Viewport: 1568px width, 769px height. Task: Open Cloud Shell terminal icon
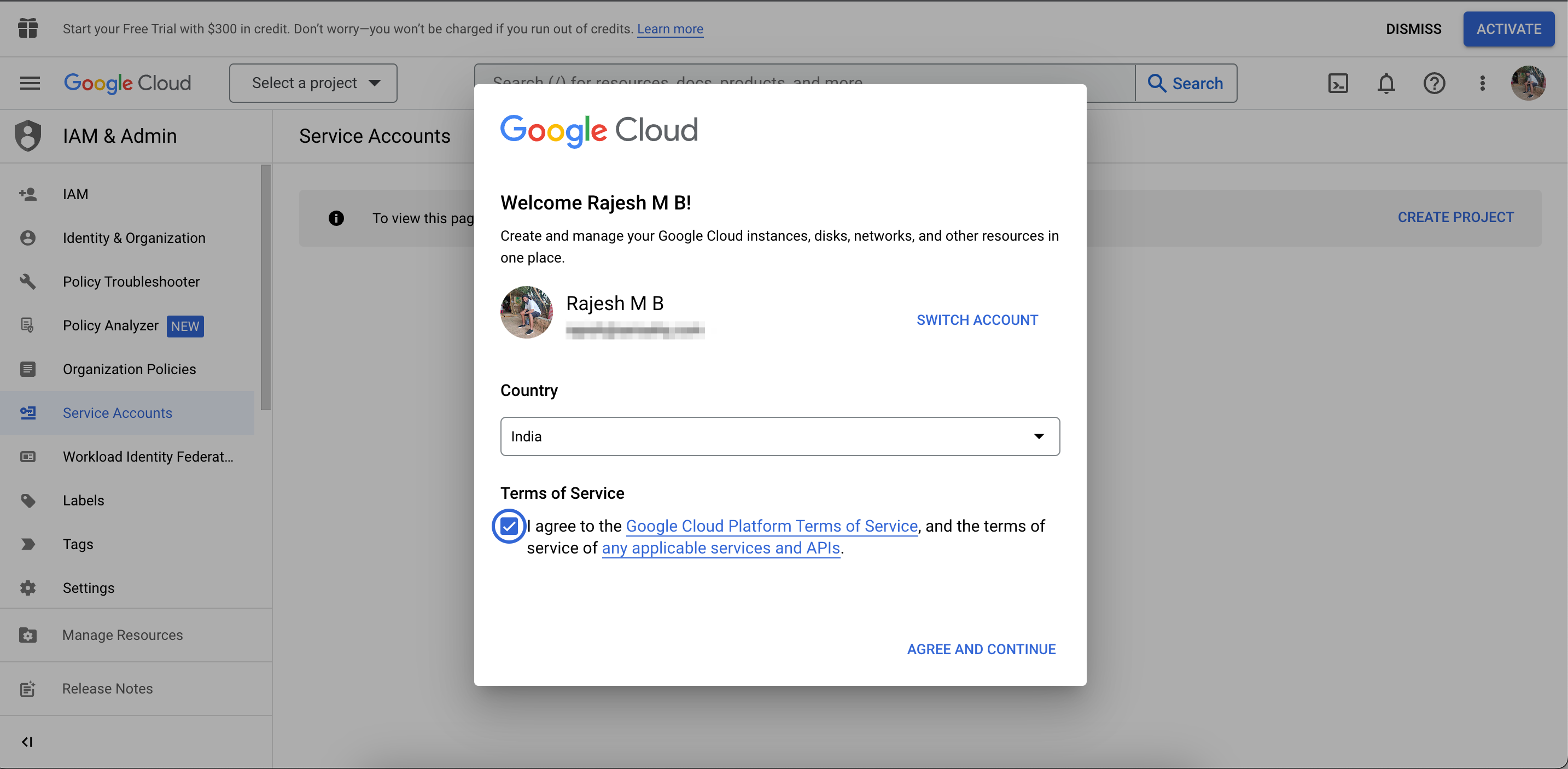[x=1338, y=84]
